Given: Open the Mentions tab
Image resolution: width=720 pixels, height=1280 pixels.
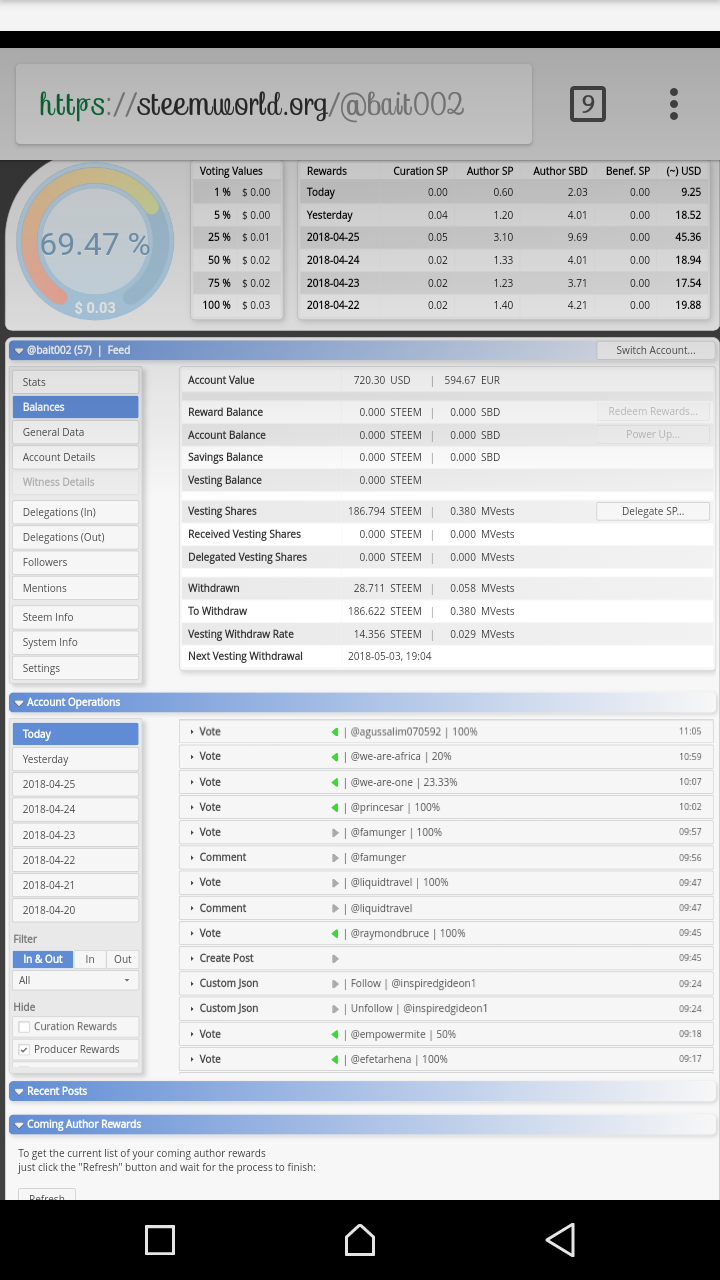Looking at the screenshot, I should coord(75,588).
